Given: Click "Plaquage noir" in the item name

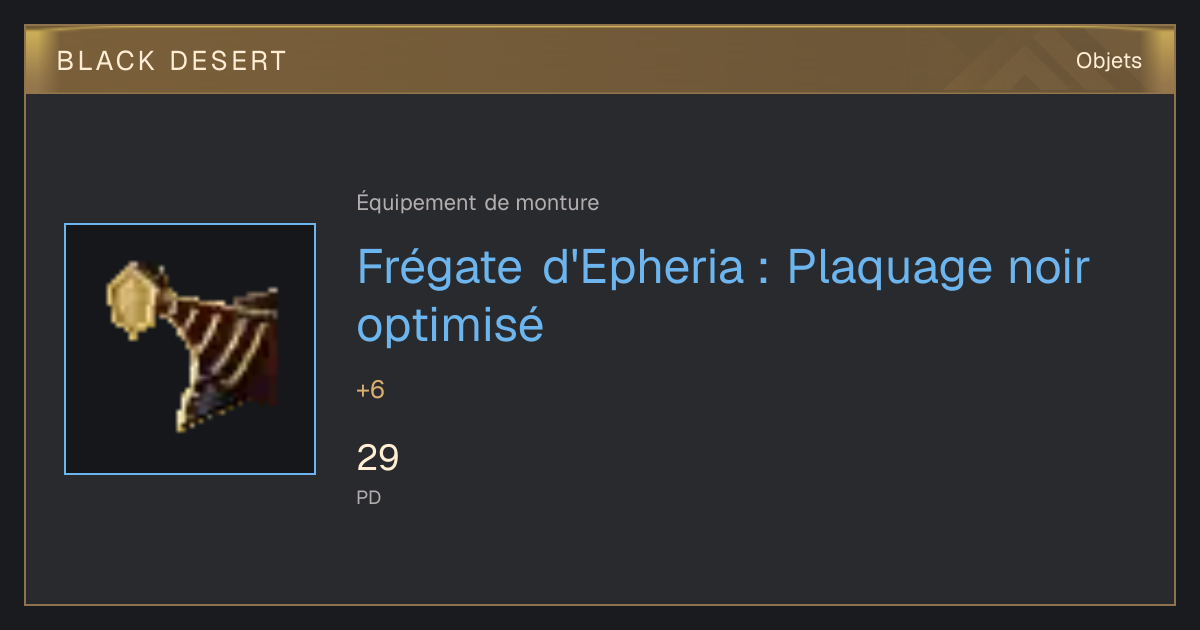Looking at the screenshot, I should tap(938, 268).
